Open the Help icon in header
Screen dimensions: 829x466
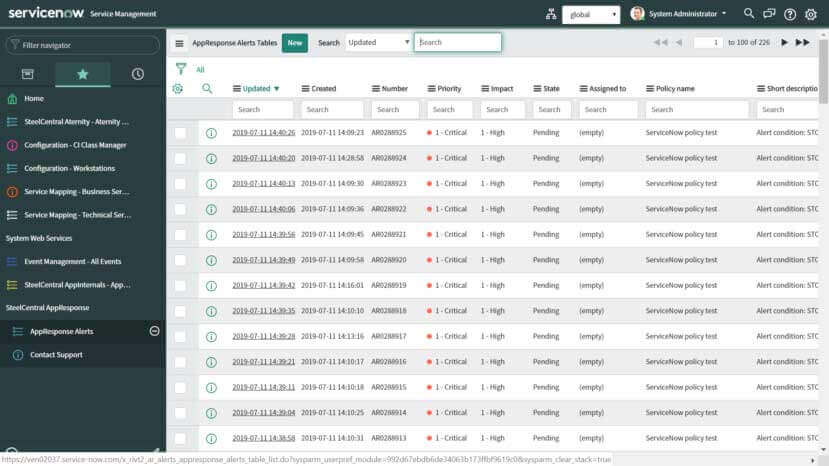[790, 14]
